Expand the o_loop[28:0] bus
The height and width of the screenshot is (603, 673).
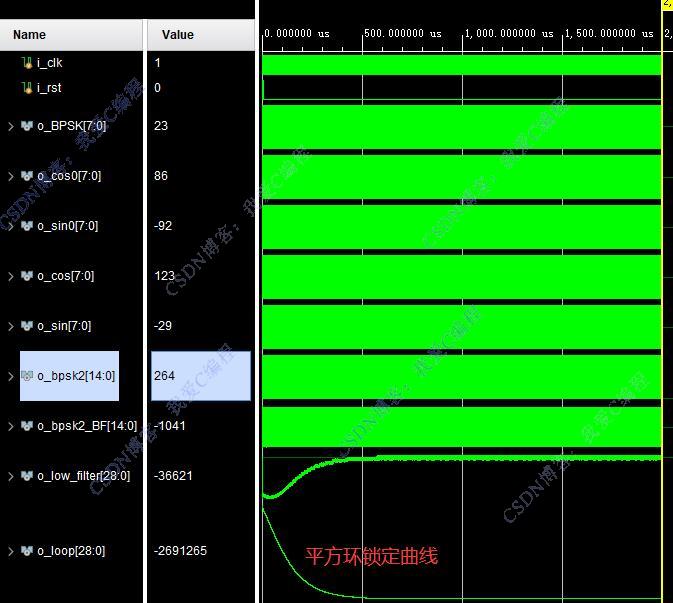point(11,551)
